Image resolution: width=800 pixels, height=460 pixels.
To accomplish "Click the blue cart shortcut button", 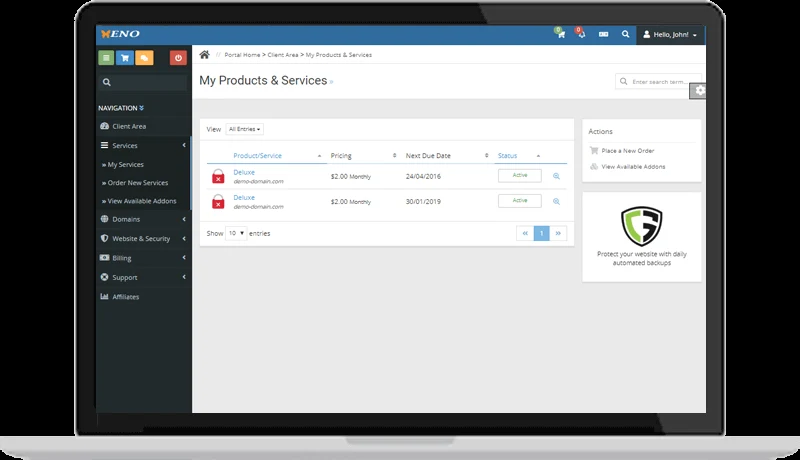I will coord(124,58).
